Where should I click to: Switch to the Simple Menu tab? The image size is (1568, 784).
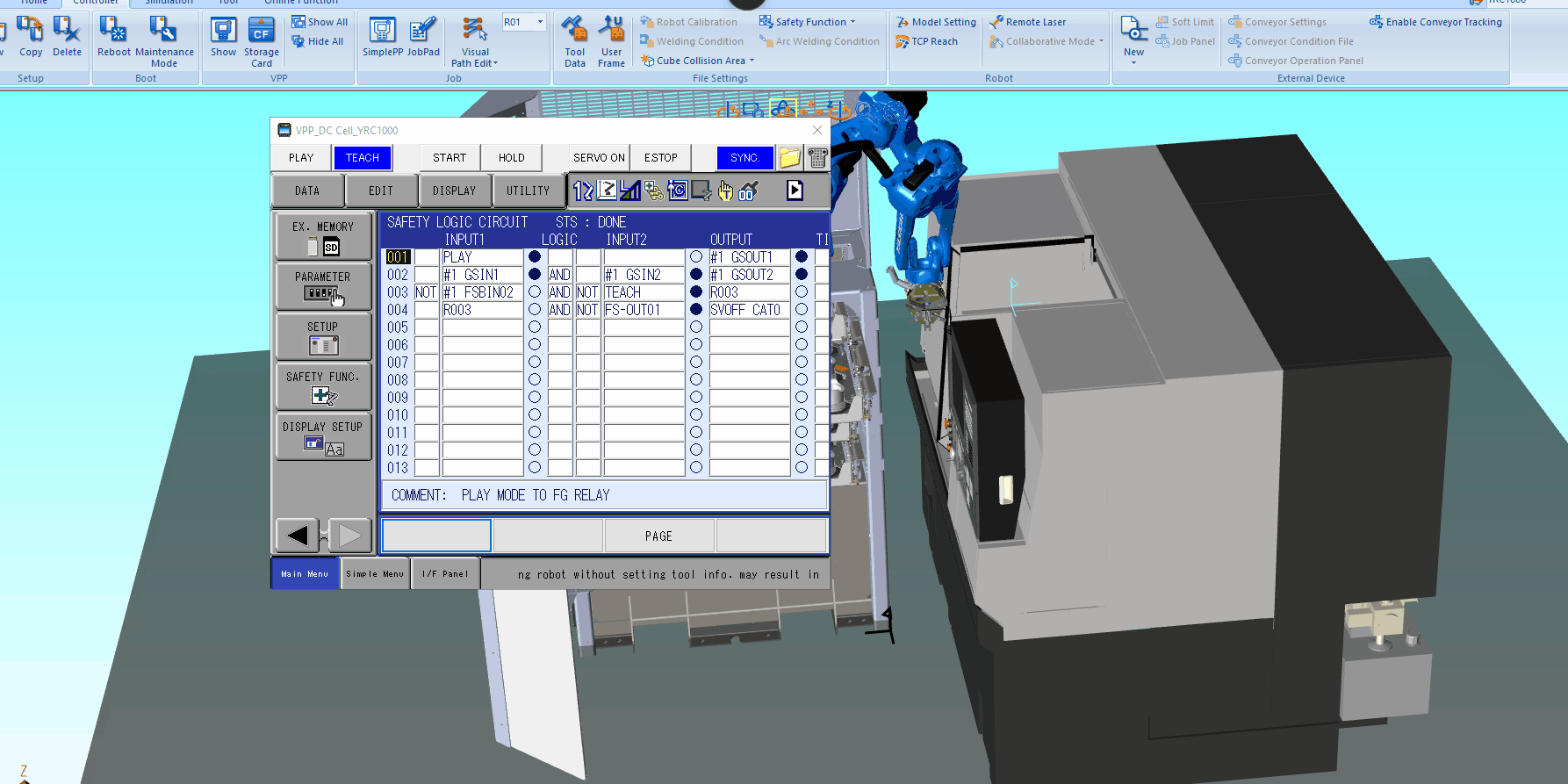pyautogui.click(x=375, y=573)
